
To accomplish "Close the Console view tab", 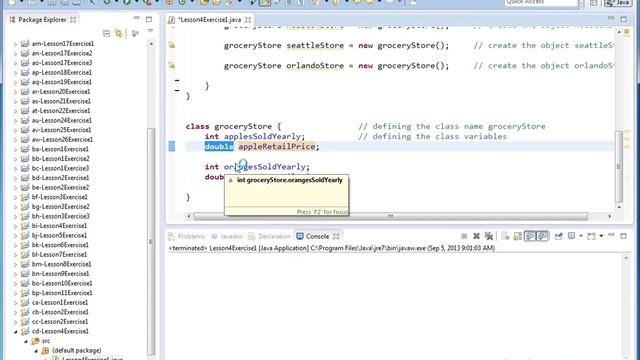I will point(336,236).
